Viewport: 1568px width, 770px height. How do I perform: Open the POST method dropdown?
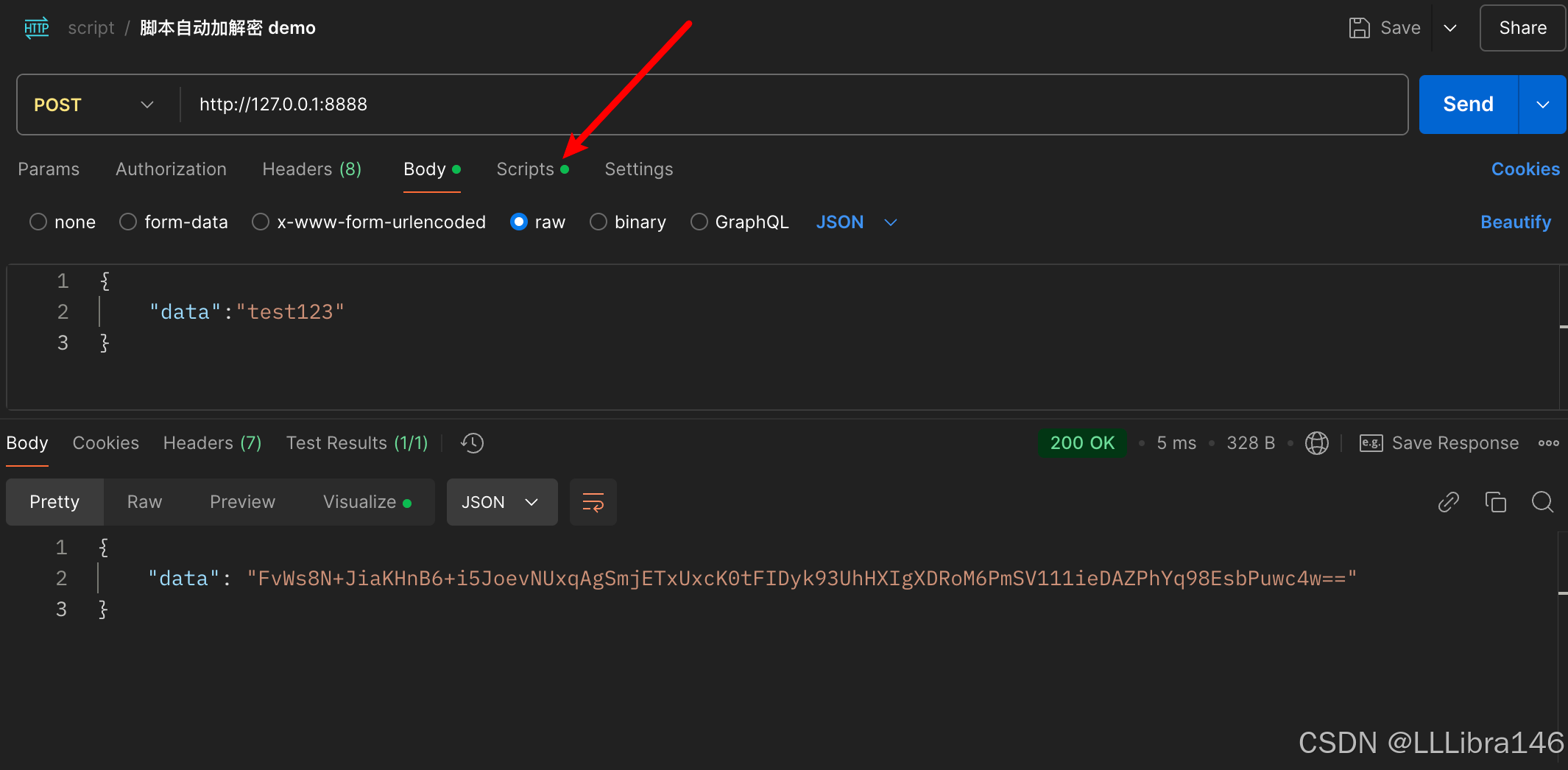coord(94,105)
